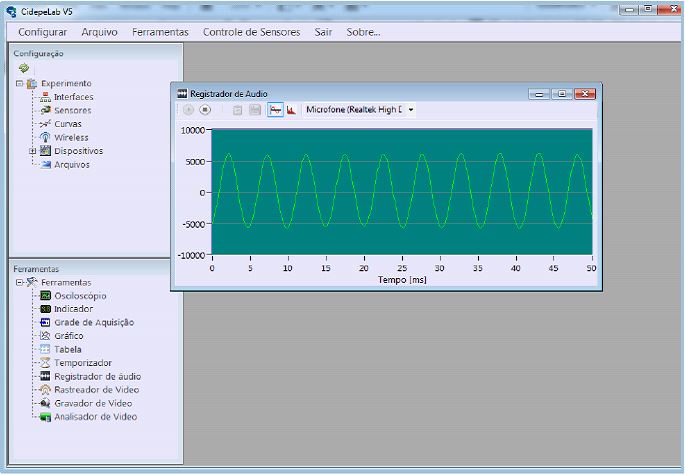
Task: Click the Dispositivos icon in the tree
Action: 45,151
